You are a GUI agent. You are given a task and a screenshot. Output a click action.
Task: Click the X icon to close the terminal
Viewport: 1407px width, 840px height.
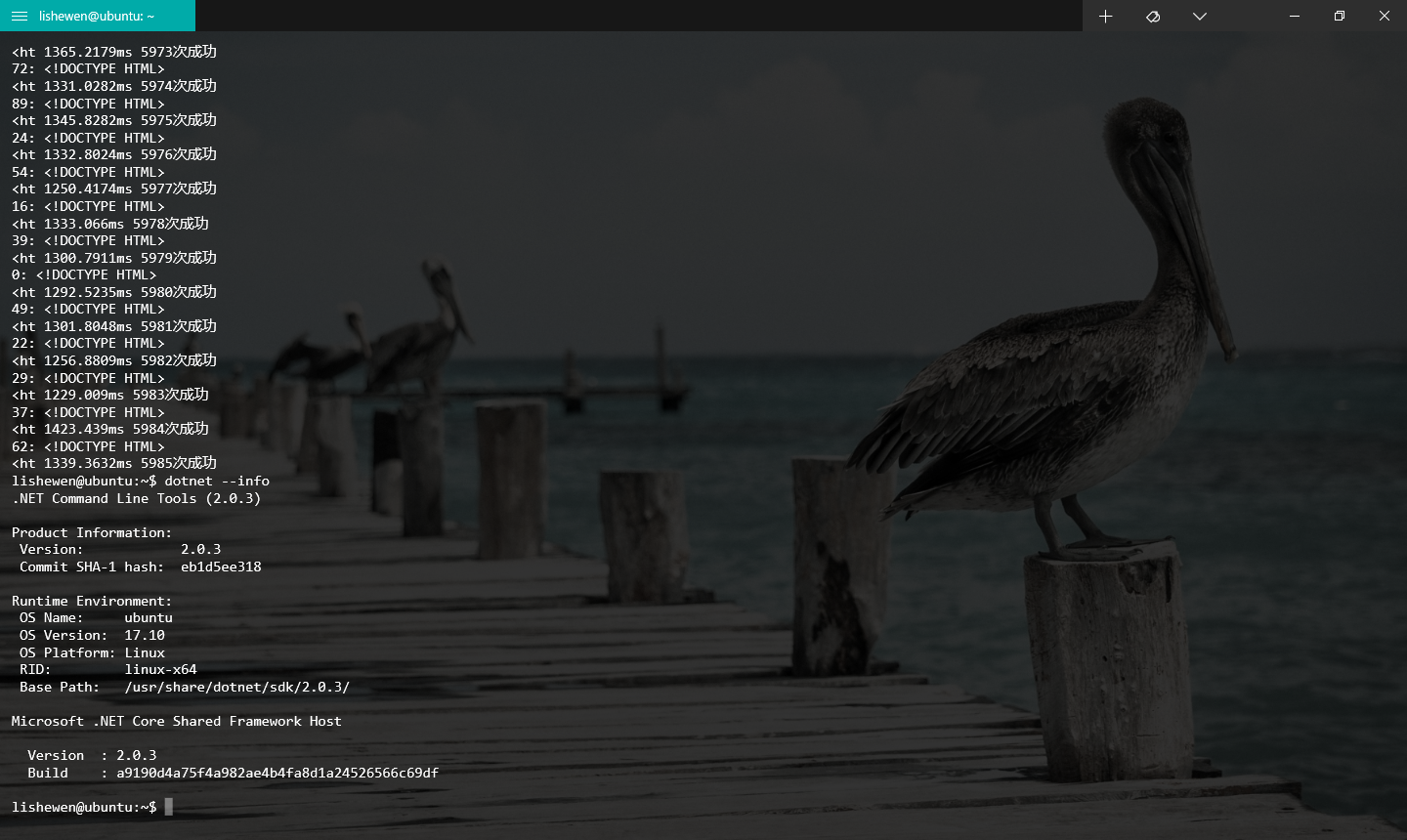[x=1385, y=16]
